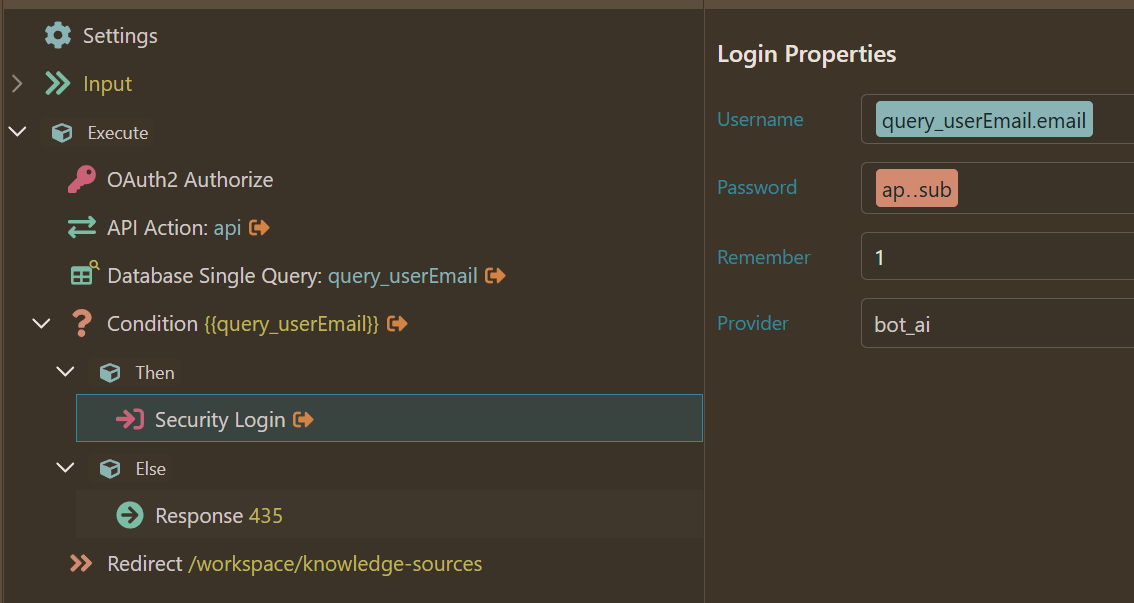Click the OAuth2 Authorize key icon
The height and width of the screenshot is (603, 1134).
[x=82, y=180]
